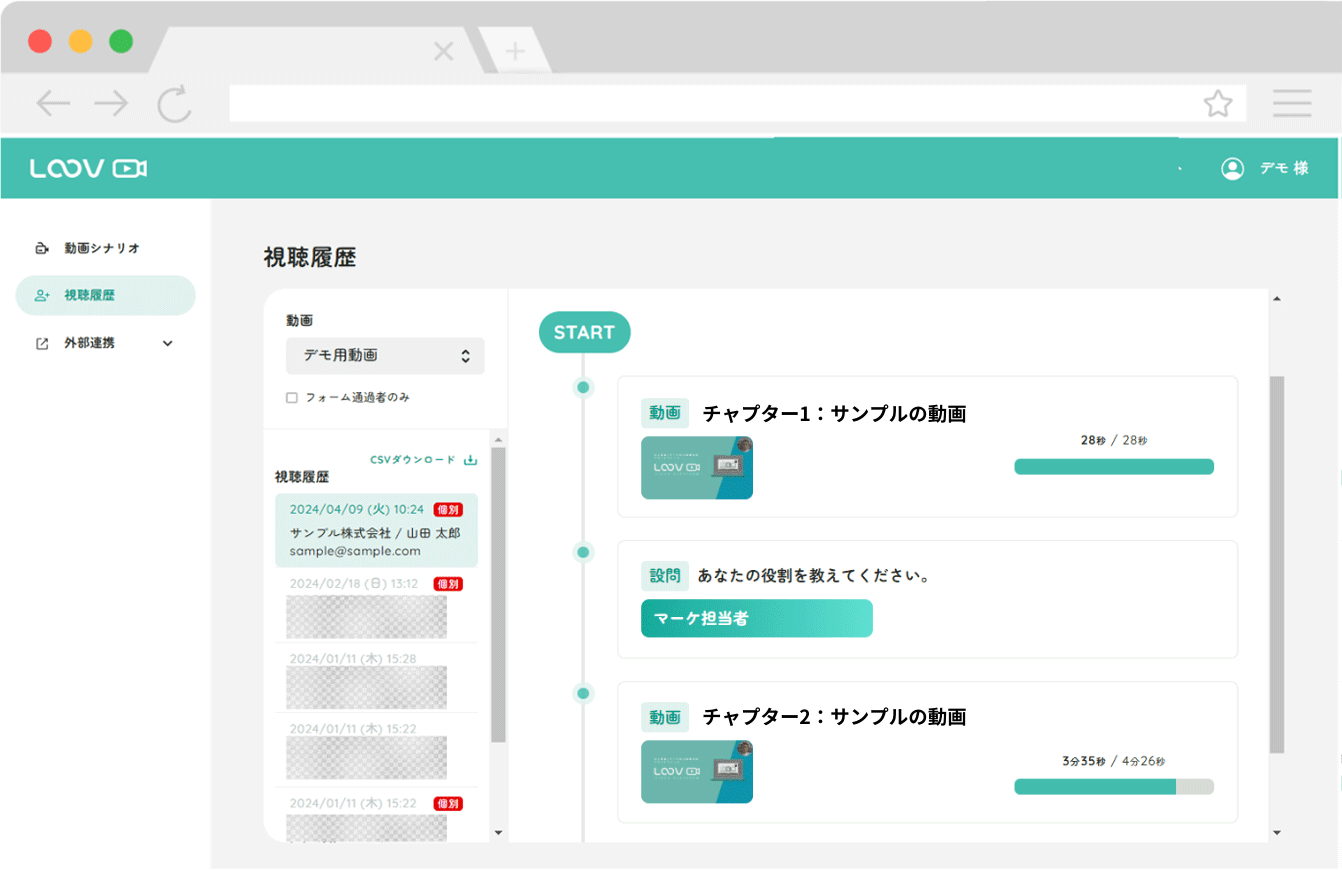Screen dimensions: 1342x871
Task: Click the チャプター2 playback progress bar
Action: pyautogui.click(x=1113, y=787)
